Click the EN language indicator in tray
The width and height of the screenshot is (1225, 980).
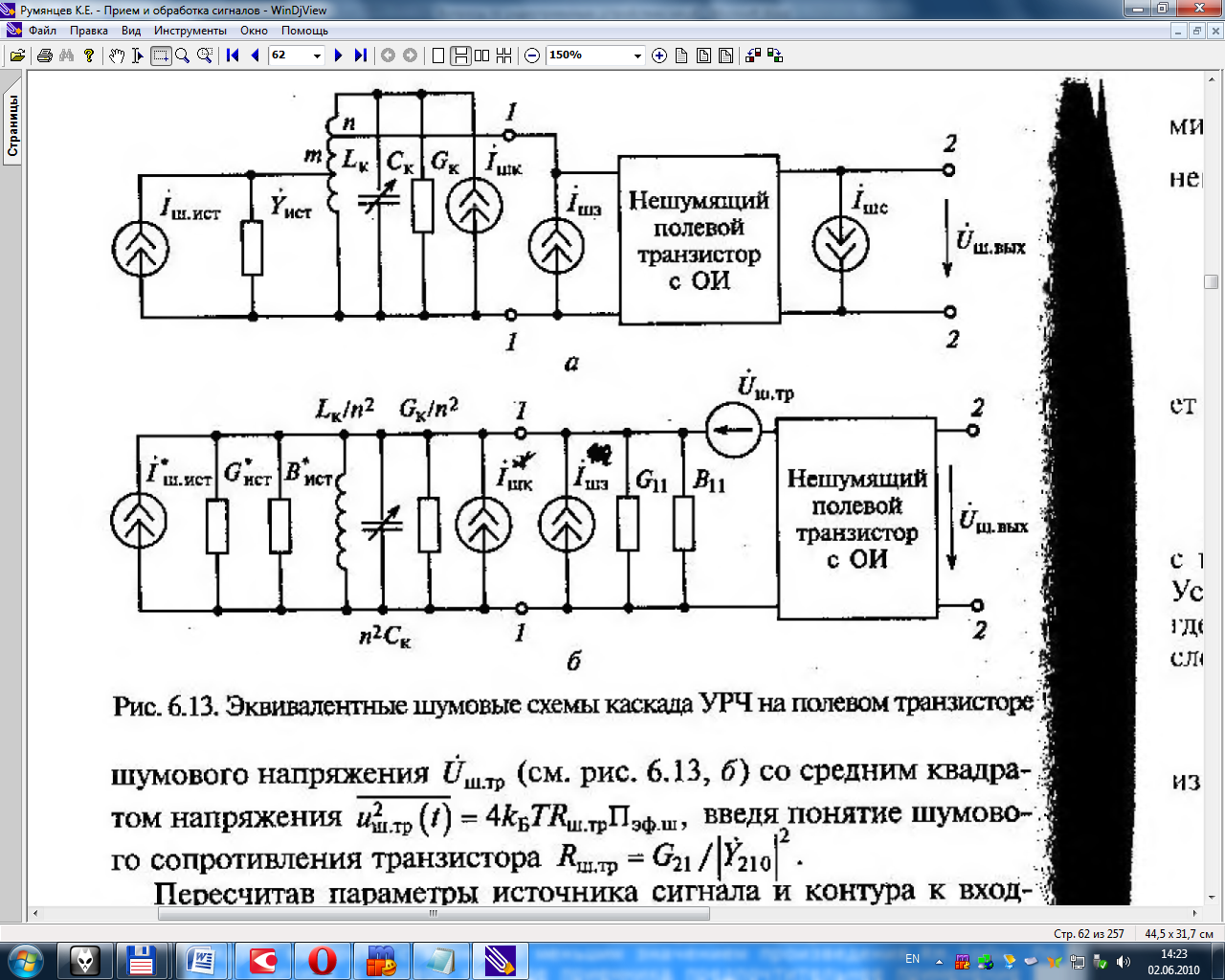click(x=912, y=959)
